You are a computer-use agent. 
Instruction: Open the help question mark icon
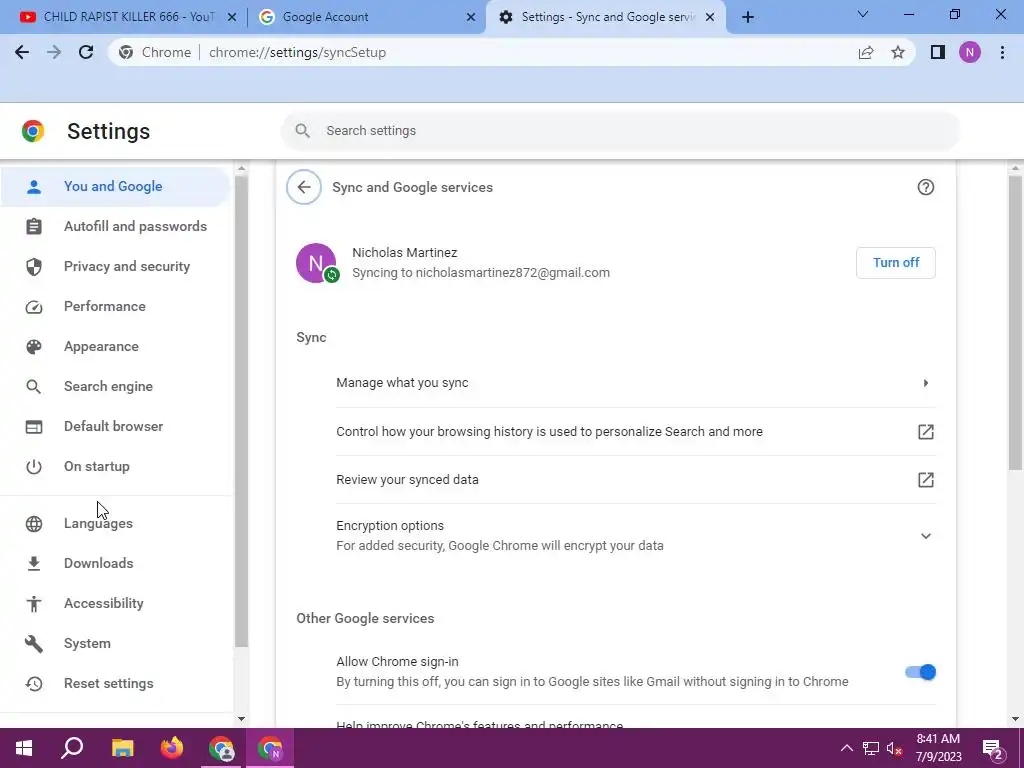tap(925, 187)
